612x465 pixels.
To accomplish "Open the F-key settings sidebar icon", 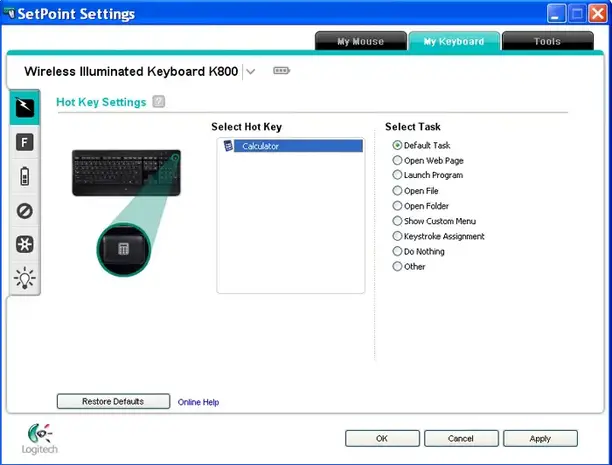I will point(25,142).
